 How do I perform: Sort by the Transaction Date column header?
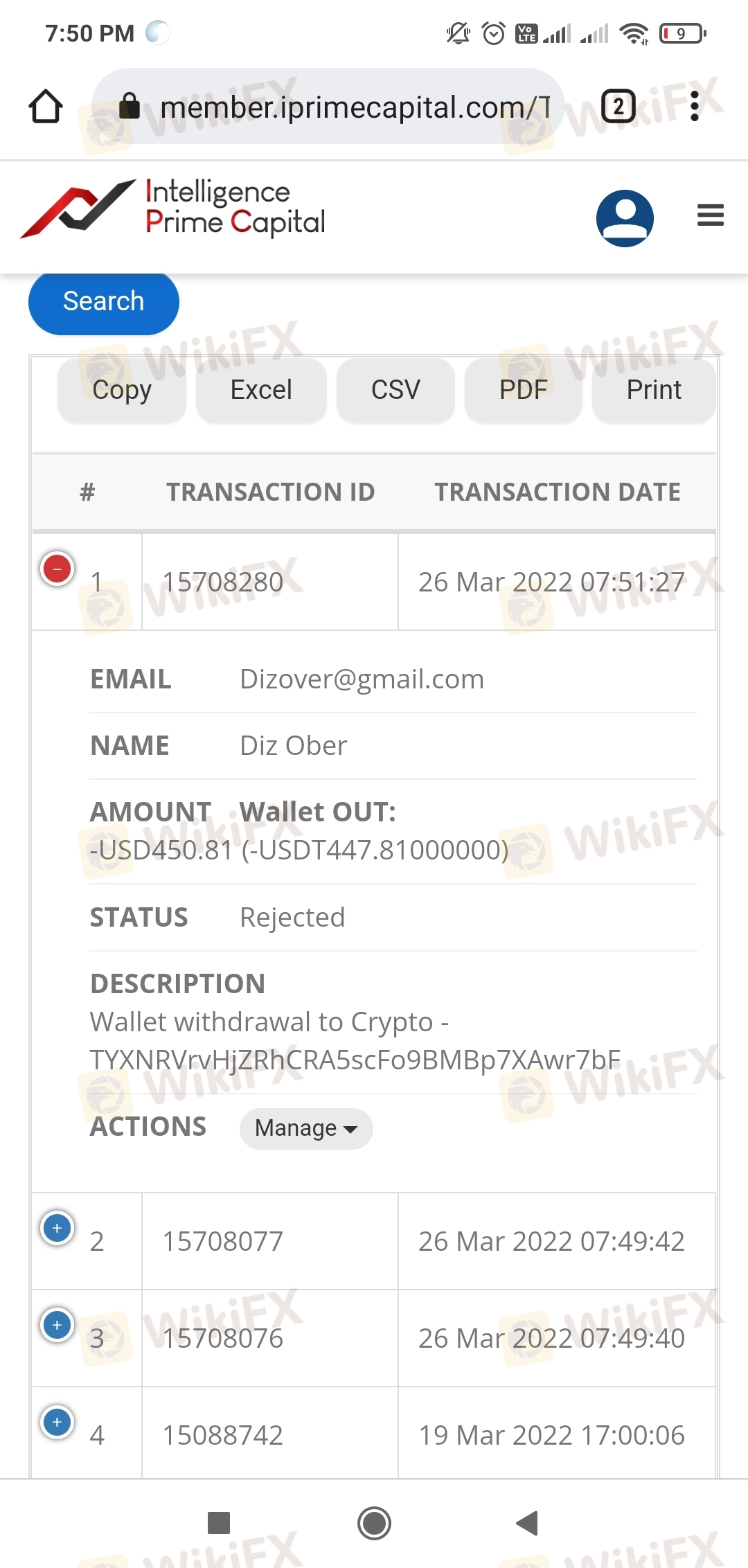pos(557,492)
